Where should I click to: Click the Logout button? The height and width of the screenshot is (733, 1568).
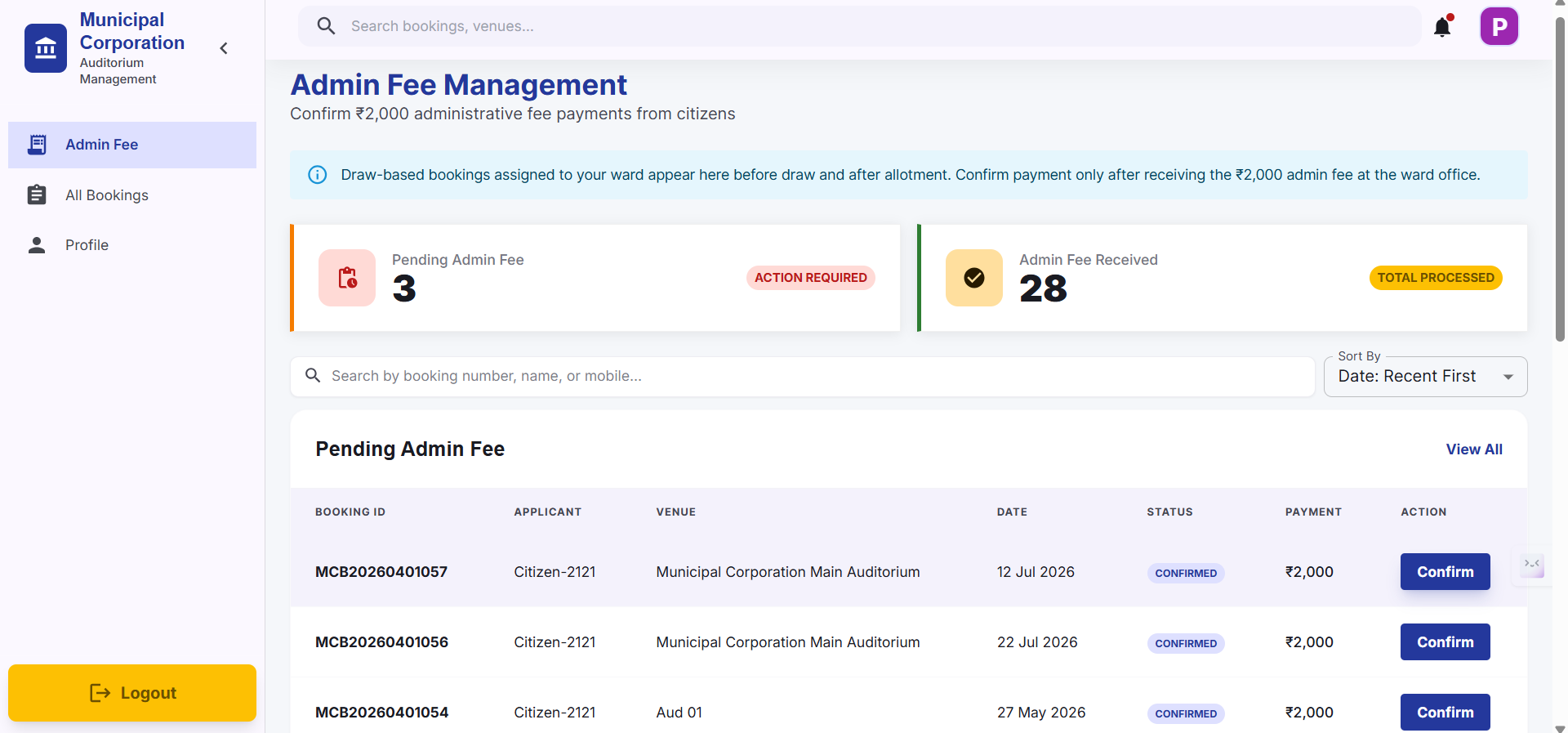(x=132, y=693)
